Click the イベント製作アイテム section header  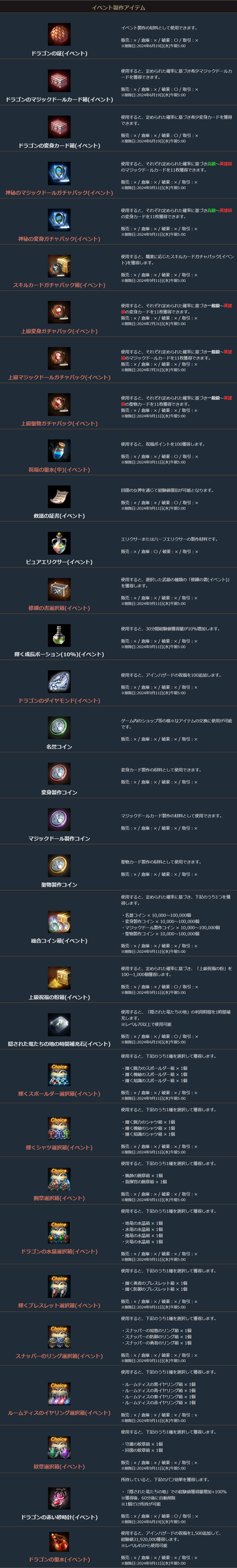click(118, 7)
